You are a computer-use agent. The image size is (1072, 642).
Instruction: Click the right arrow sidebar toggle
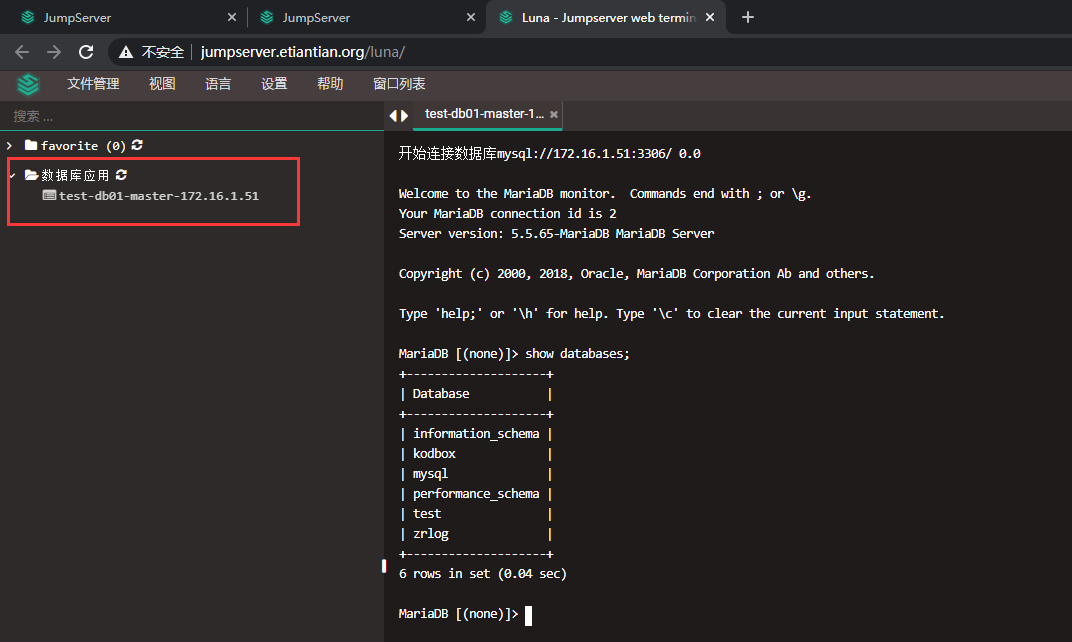tap(405, 116)
